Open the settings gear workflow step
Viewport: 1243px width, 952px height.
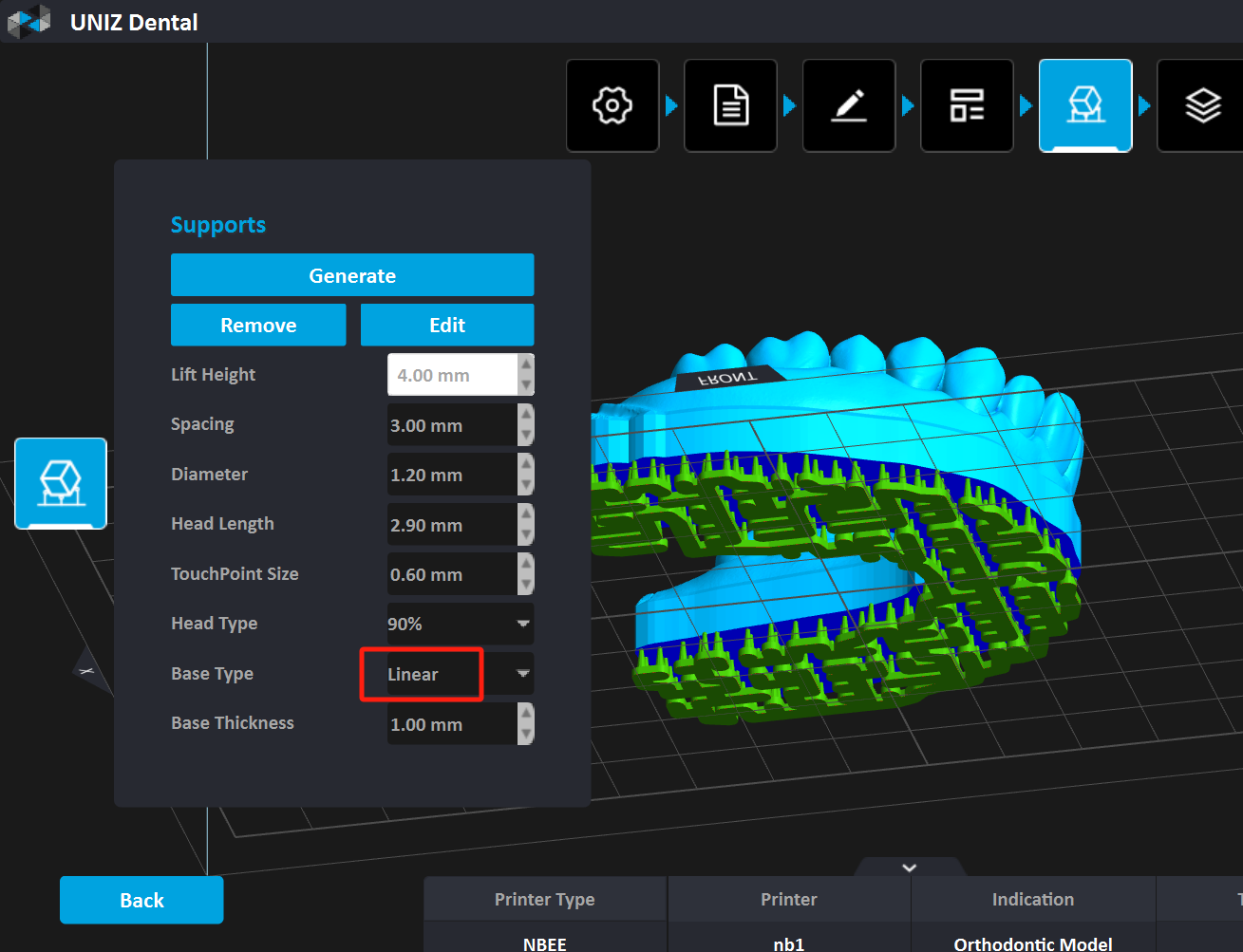(x=612, y=105)
